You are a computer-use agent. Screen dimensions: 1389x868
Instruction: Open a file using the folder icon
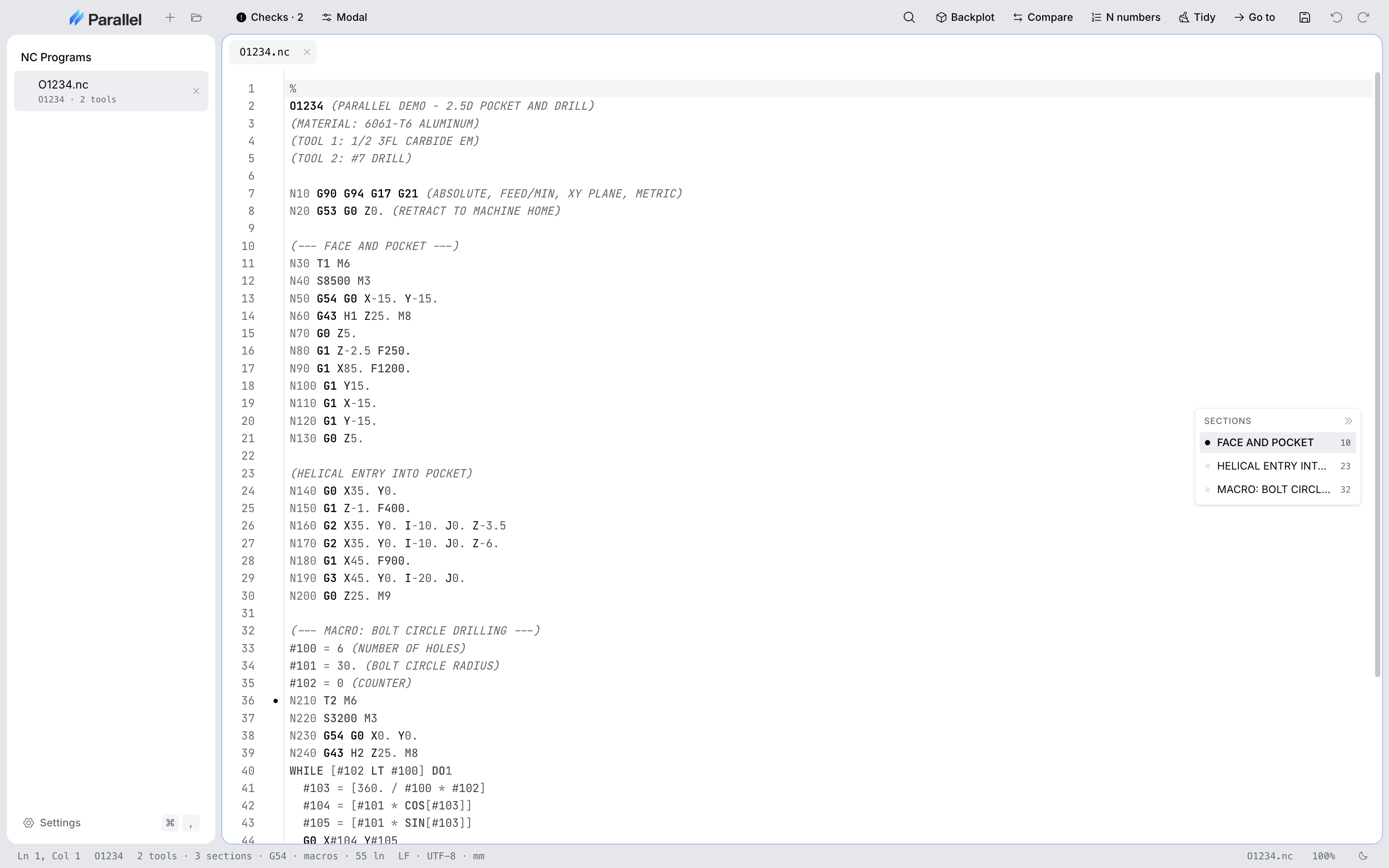point(196,18)
